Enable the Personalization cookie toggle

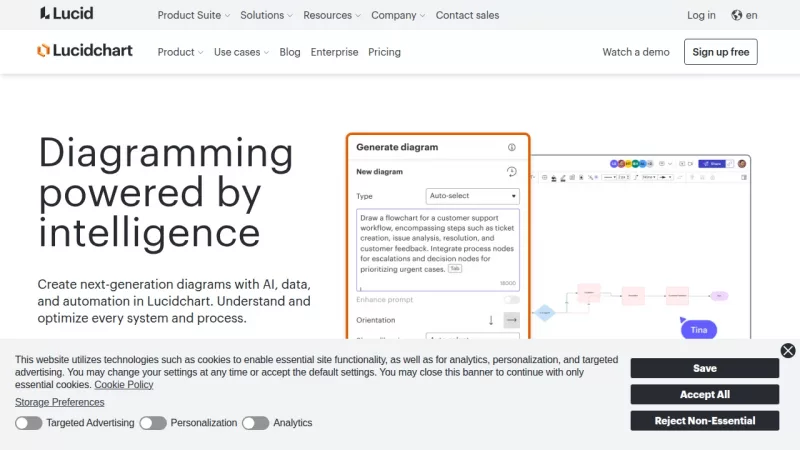point(153,423)
